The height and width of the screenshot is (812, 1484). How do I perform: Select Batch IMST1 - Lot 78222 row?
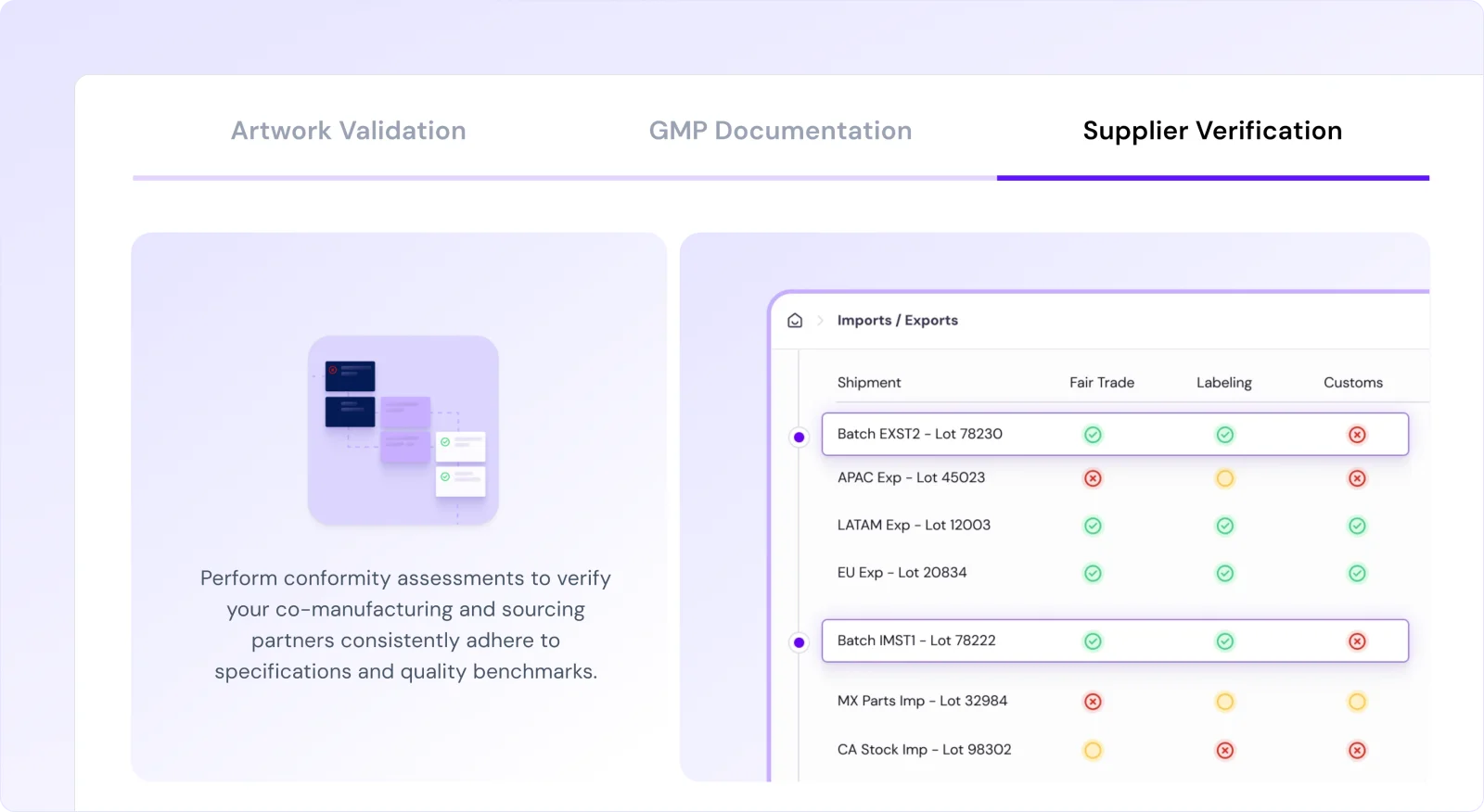click(x=1115, y=641)
